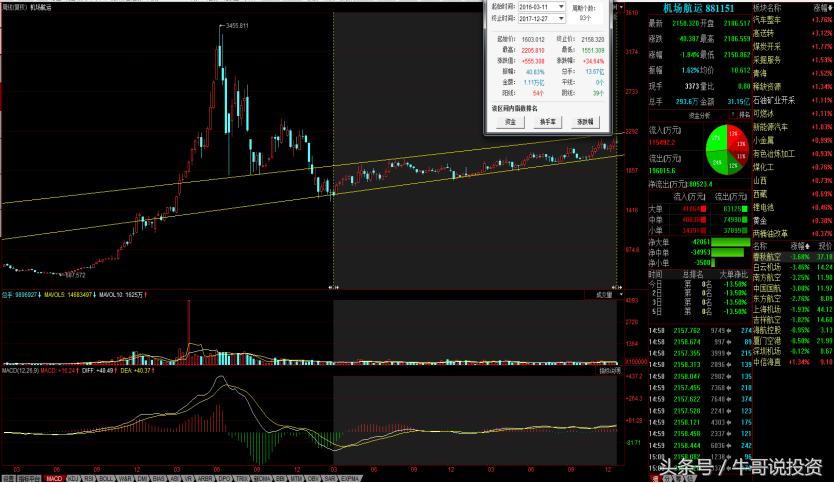Open the 锂电池 sector row
834x483 pixels.
point(793,207)
